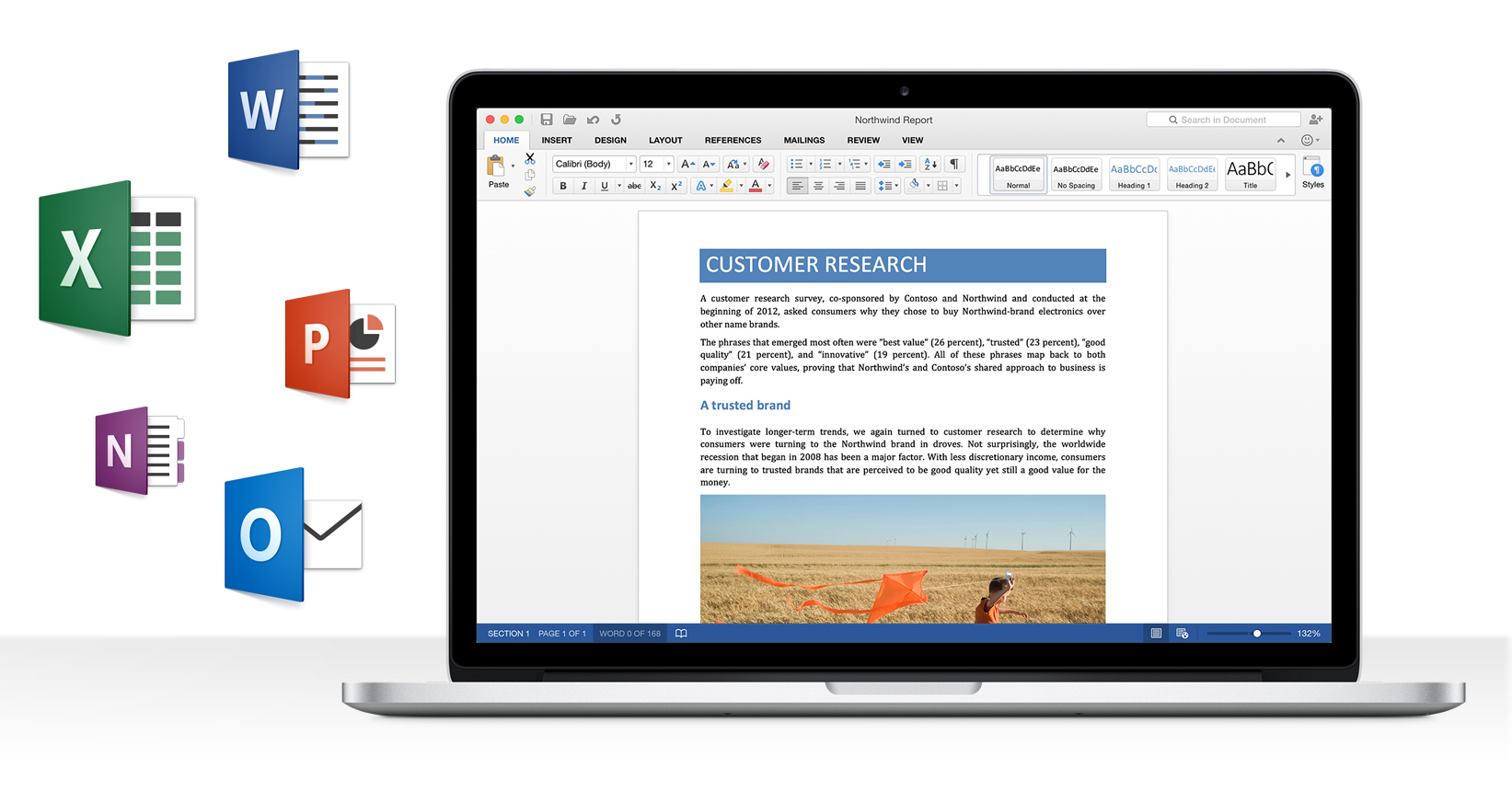Viewport: 1512px width, 791px height.
Task: Toggle Italic formatting
Action: pos(583,186)
